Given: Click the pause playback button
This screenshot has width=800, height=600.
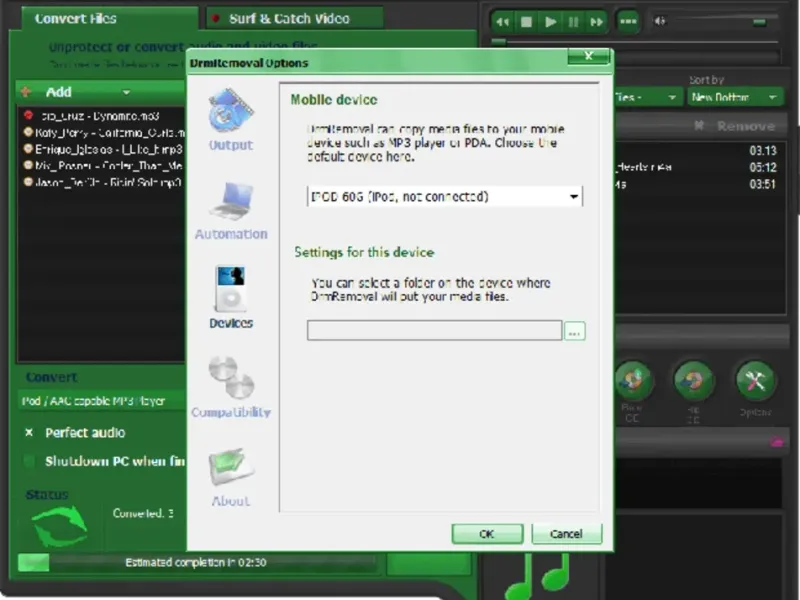Looking at the screenshot, I should point(573,22).
